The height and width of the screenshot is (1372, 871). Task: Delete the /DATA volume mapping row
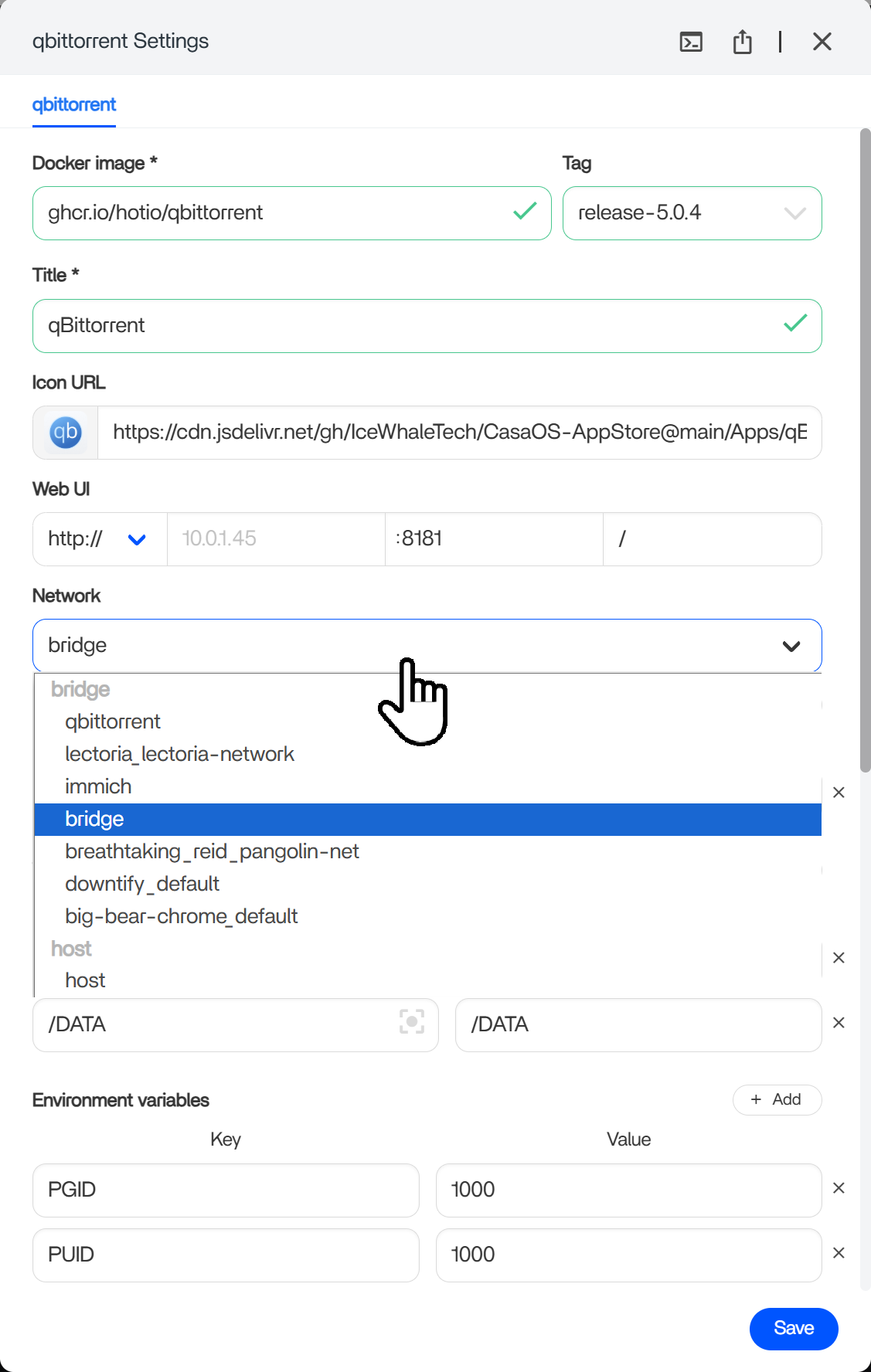tap(839, 1023)
